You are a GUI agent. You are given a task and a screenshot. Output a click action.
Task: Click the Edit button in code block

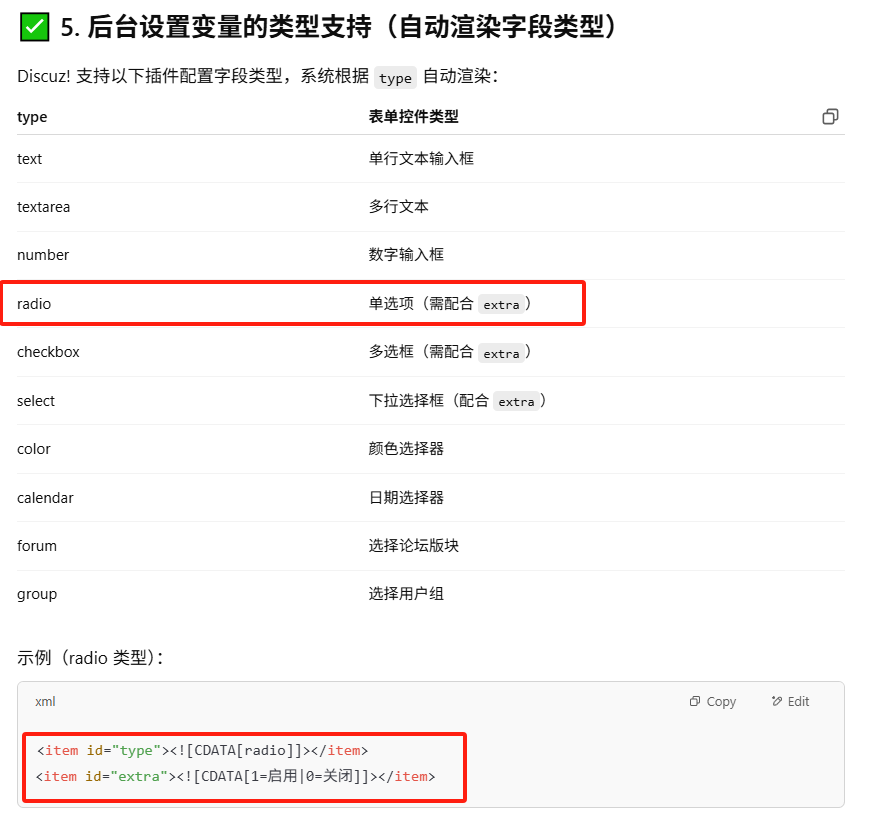[x=790, y=702]
